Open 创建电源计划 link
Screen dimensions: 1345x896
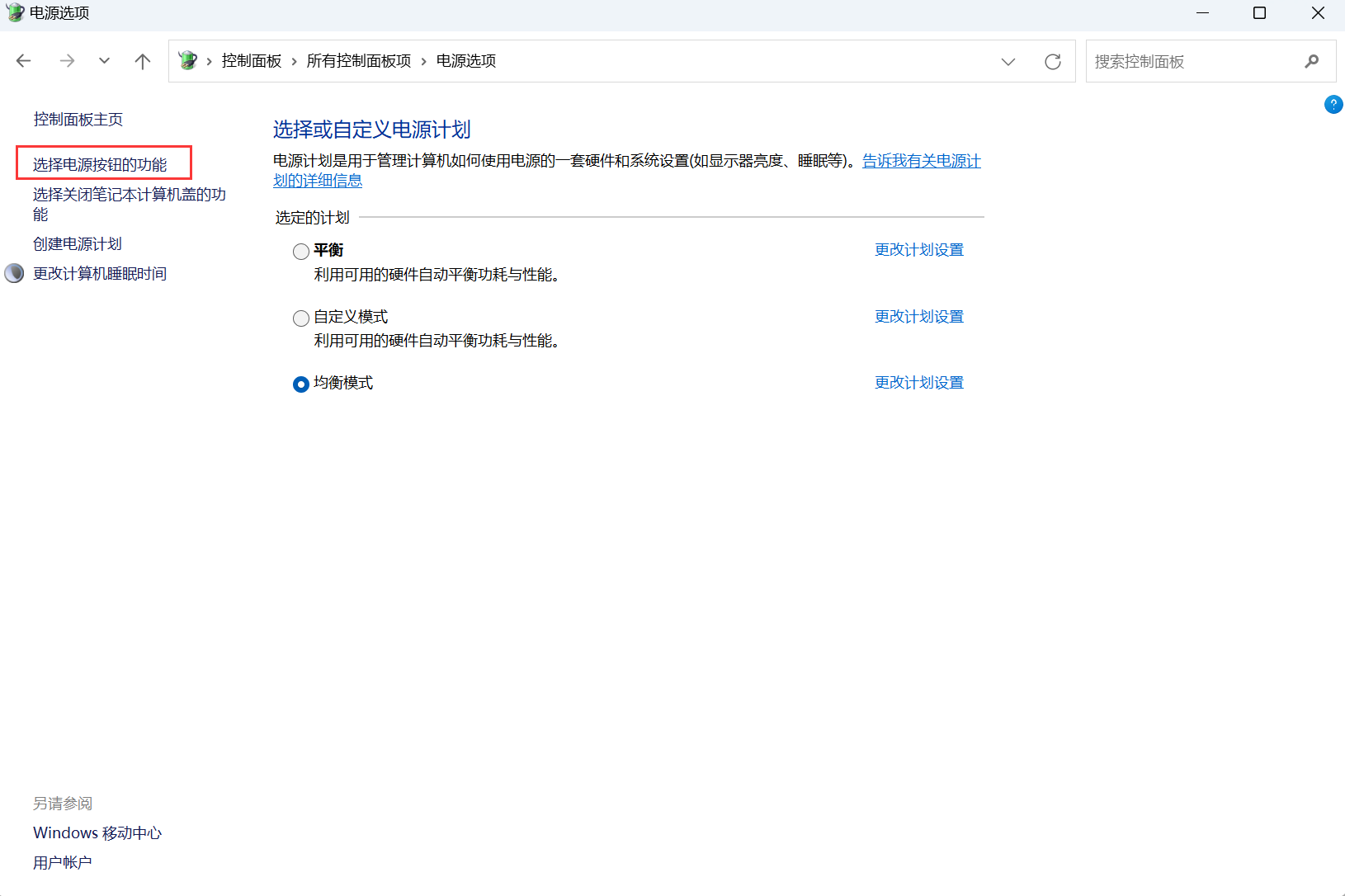(x=78, y=244)
